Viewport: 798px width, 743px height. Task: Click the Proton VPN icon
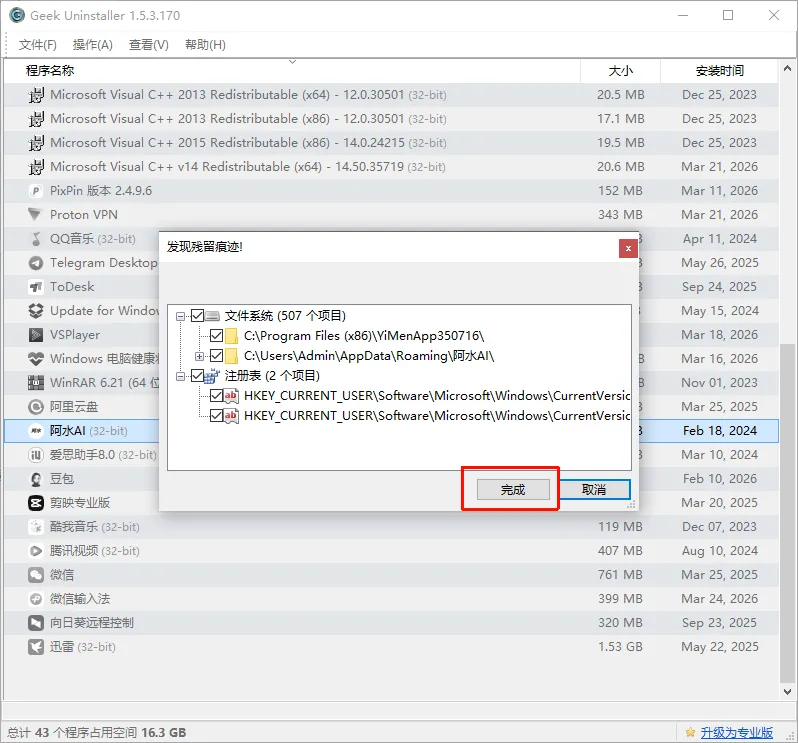pyautogui.click(x=35, y=215)
